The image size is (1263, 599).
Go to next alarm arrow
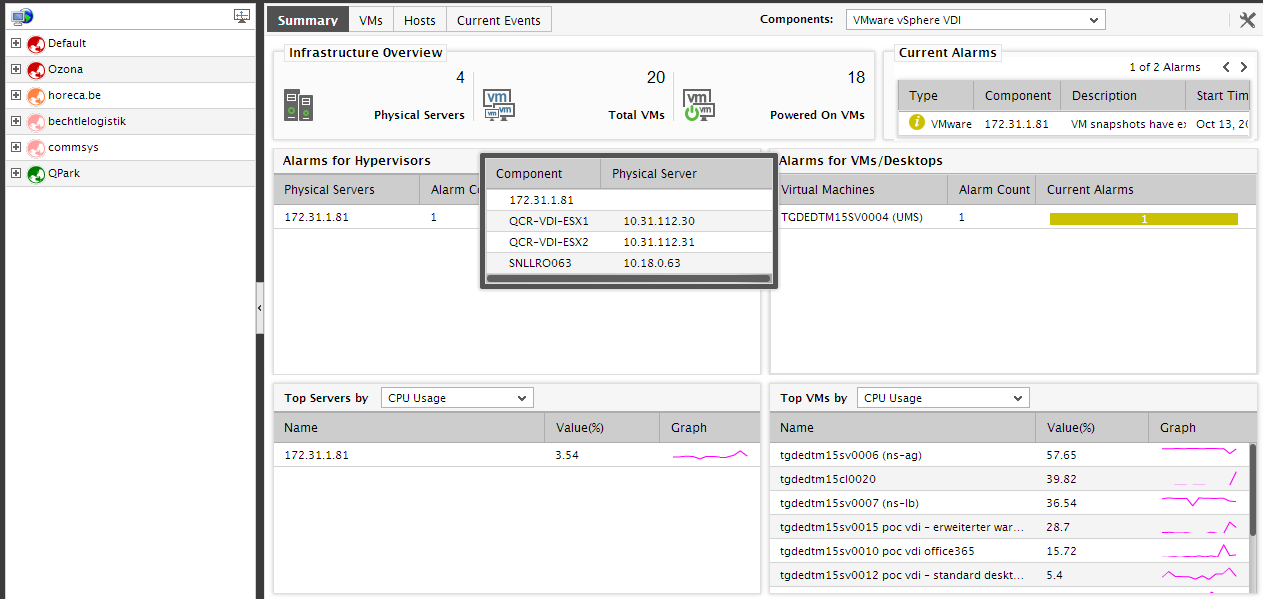[x=1244, y=67]
